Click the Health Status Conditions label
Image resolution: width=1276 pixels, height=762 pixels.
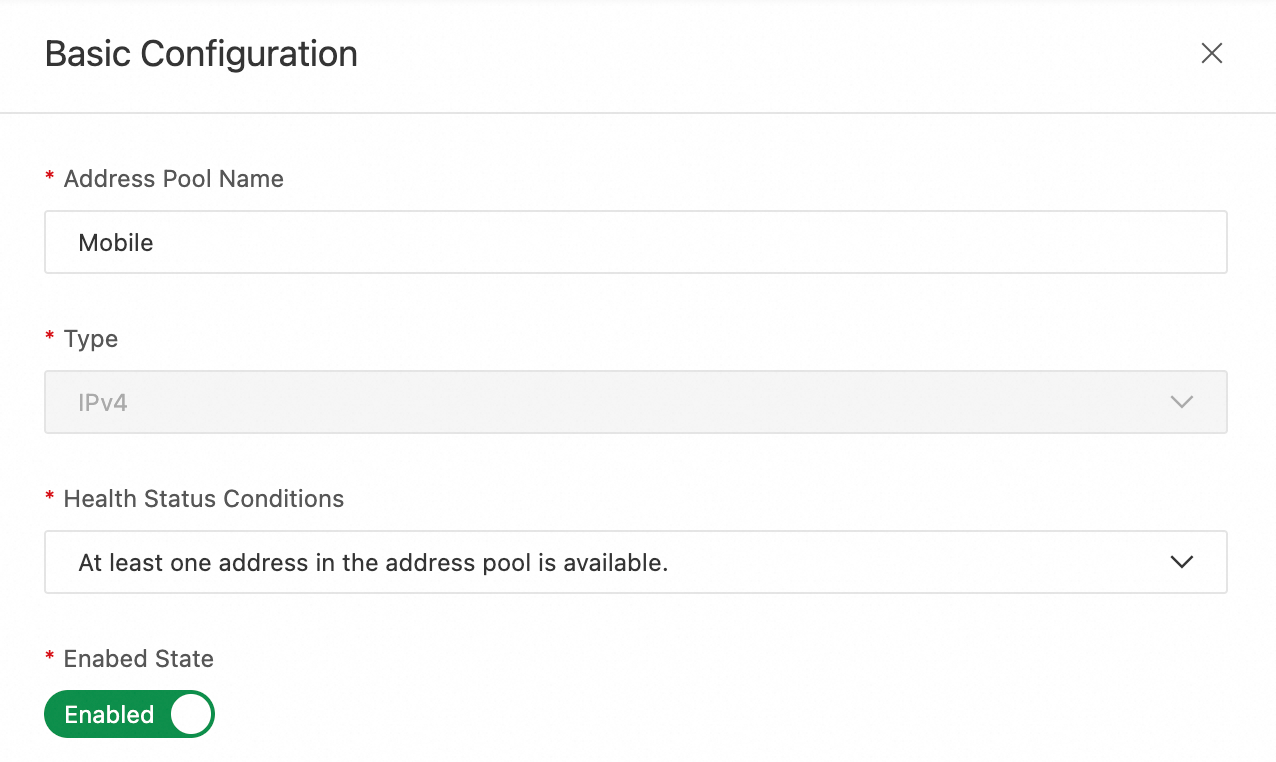[203, 499]
